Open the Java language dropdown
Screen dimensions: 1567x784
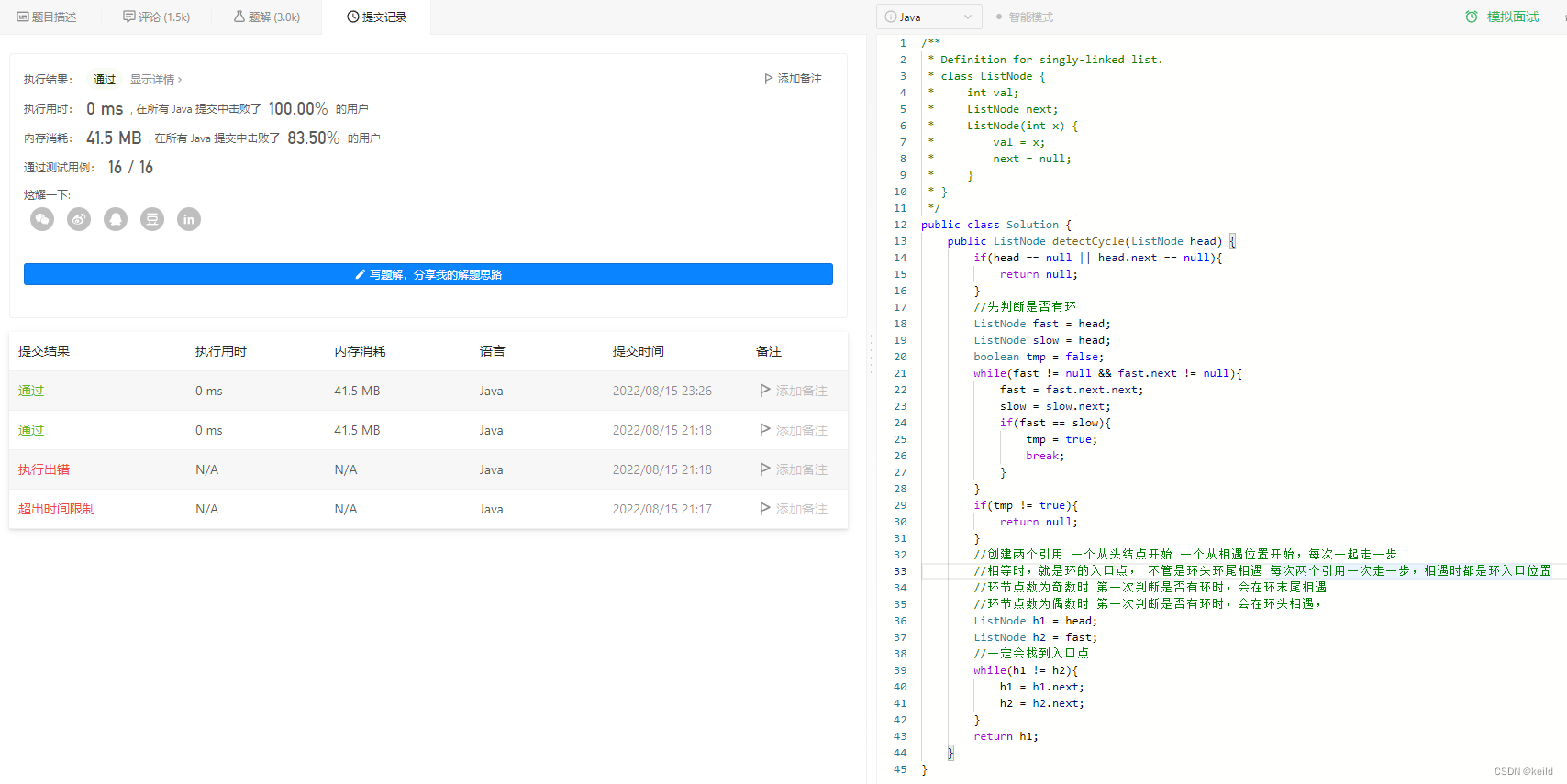pyautogui.click(x=929, y=17)
